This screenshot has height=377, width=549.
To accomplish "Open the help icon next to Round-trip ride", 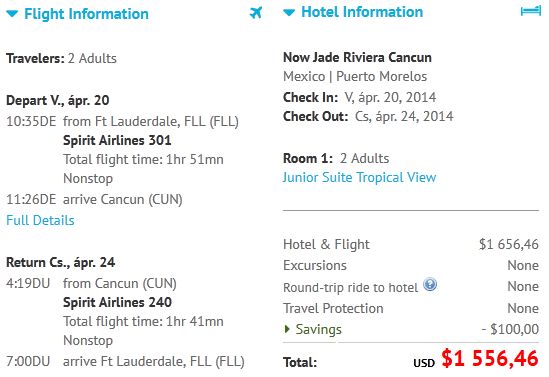I will [x=430, y=285].
